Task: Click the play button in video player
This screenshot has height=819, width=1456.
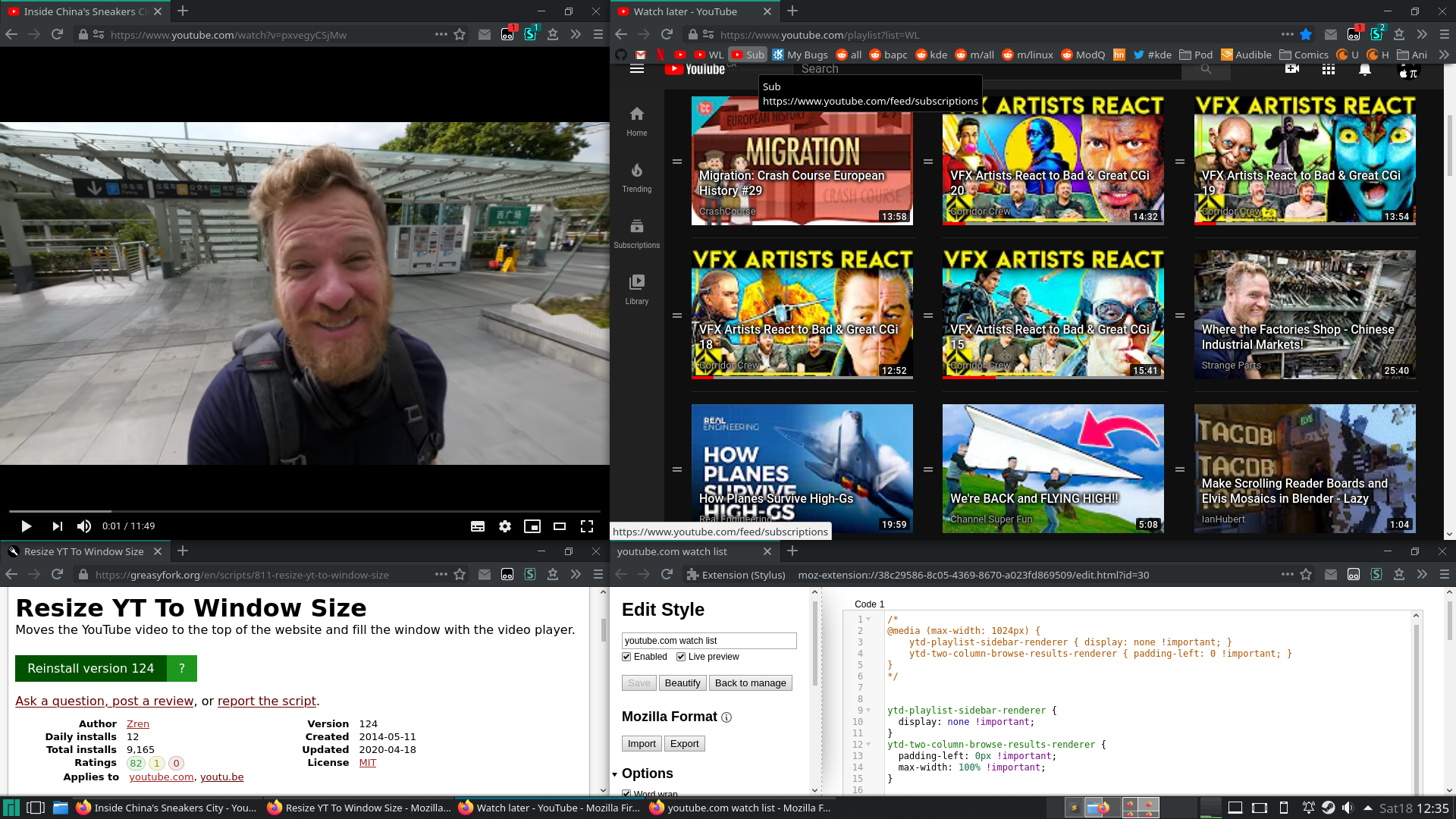Action: click(x=26, y=526)
